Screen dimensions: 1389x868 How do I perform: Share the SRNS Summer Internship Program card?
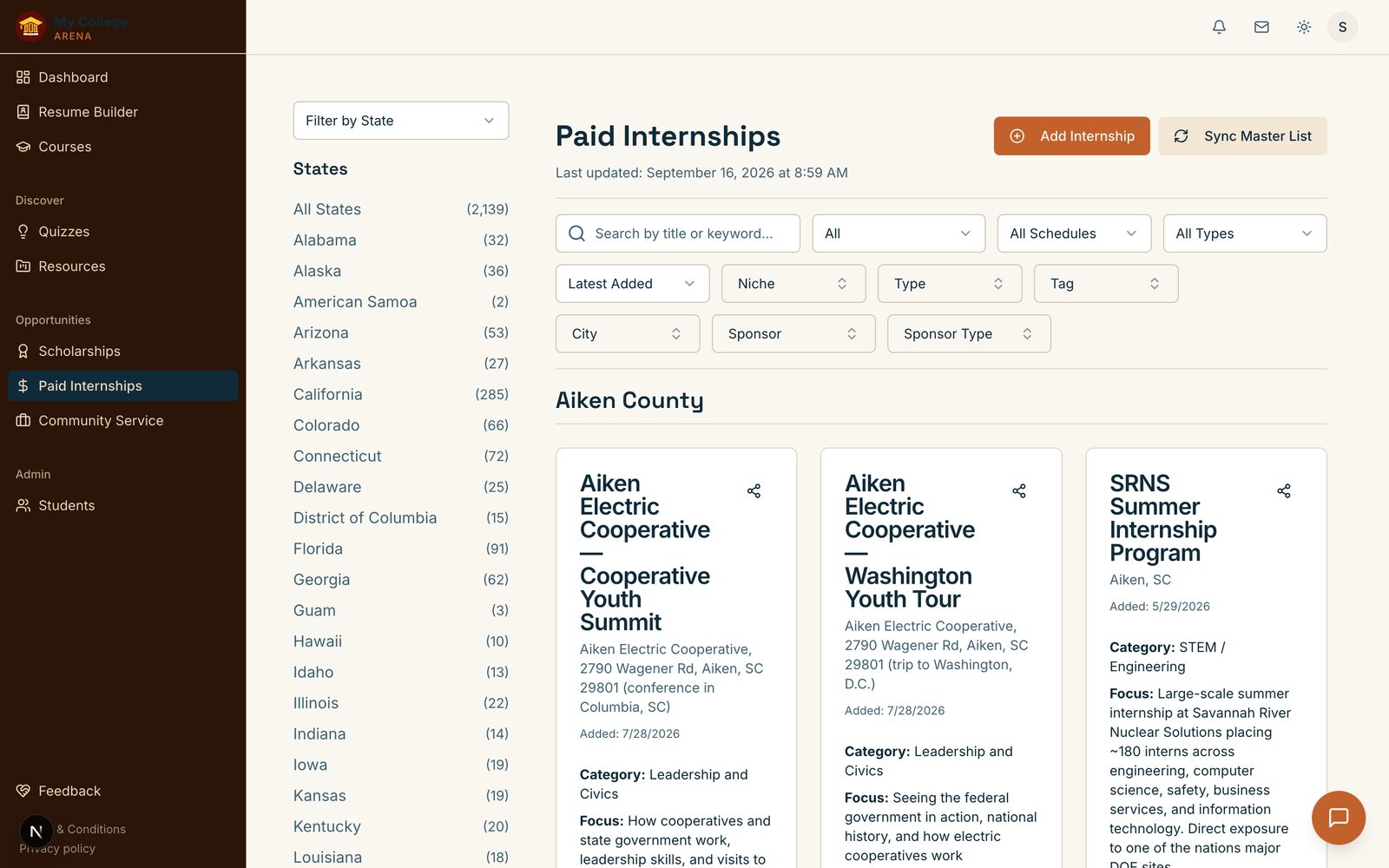1284,491
